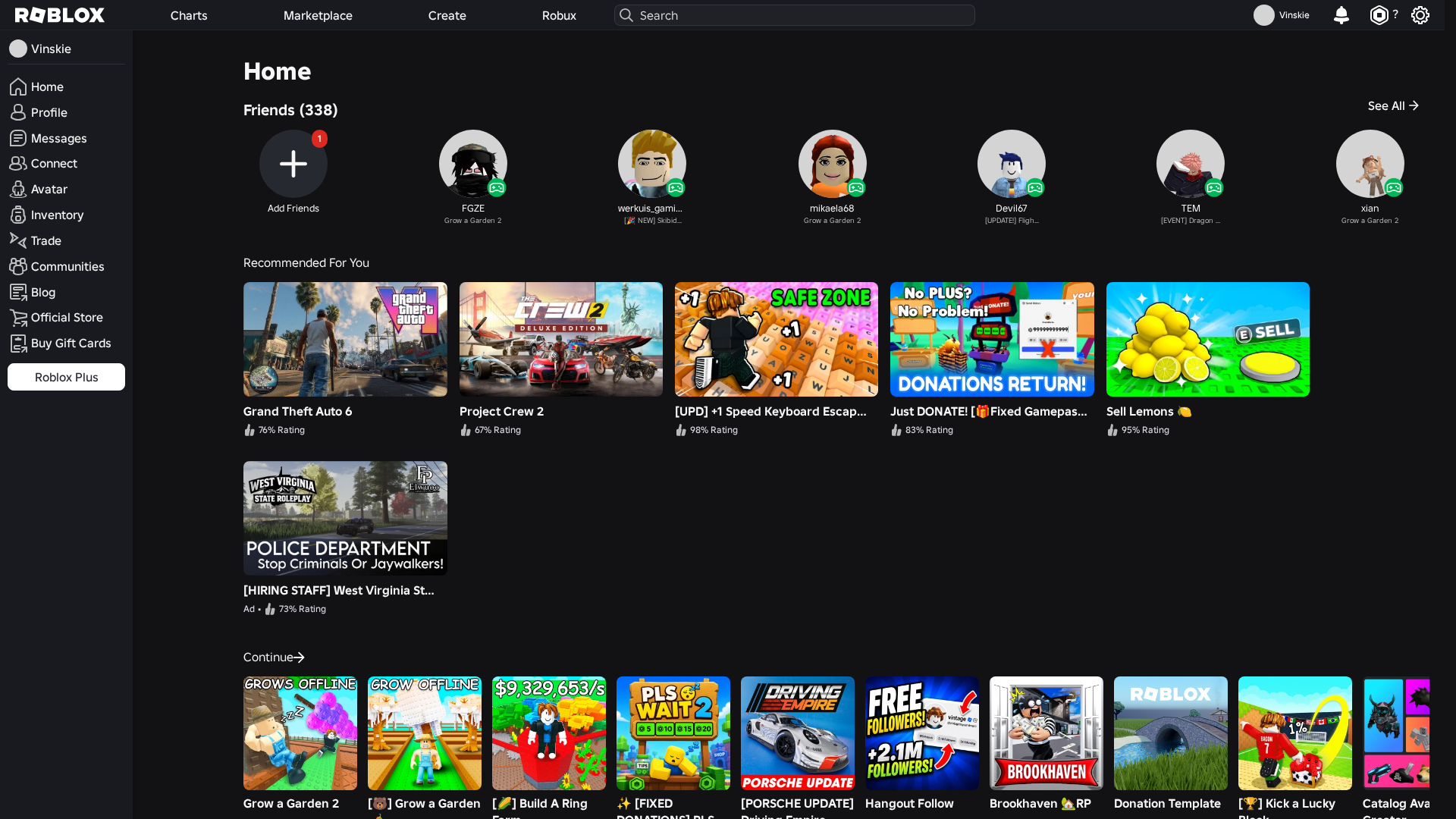1456x819 pixels.
Task: Open Hangout Follow game thumbnail
Action: [922, 733]
